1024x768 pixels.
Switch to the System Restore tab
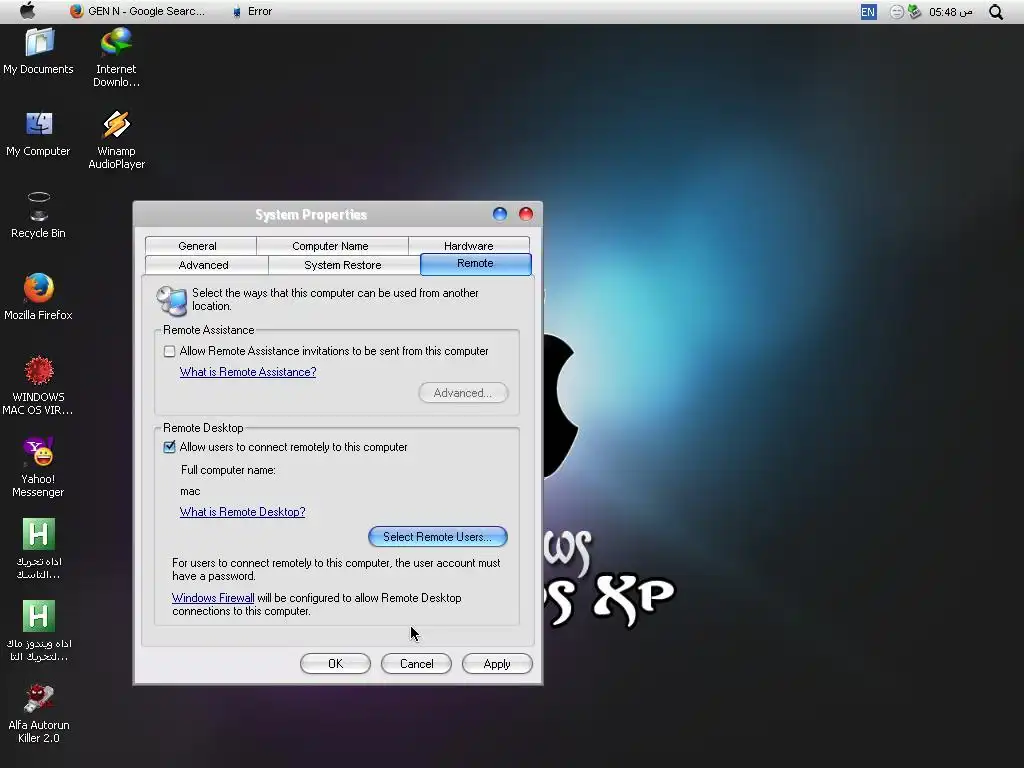(x=343, y=264)
